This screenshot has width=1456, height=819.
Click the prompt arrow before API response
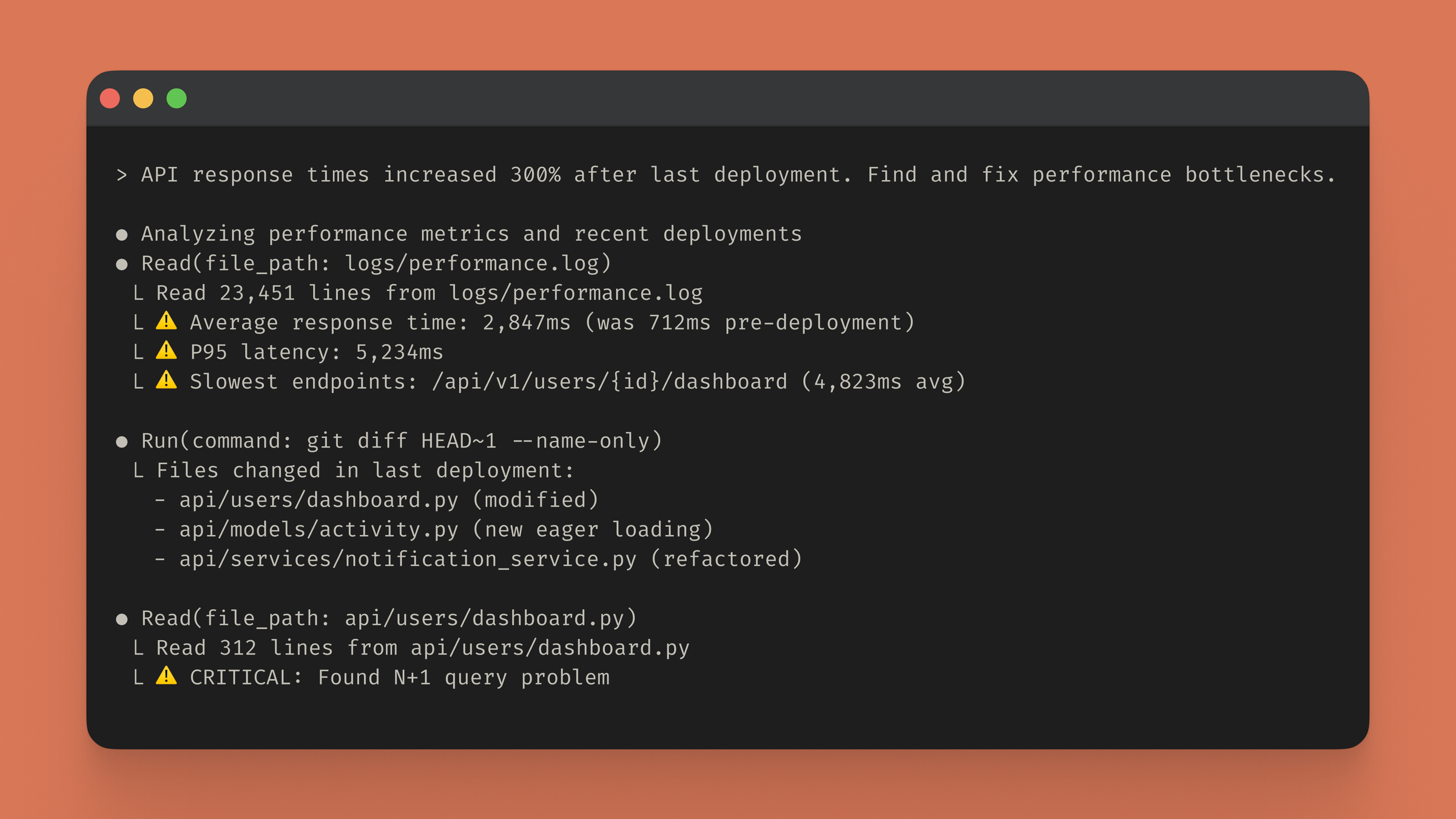point(122,175)
